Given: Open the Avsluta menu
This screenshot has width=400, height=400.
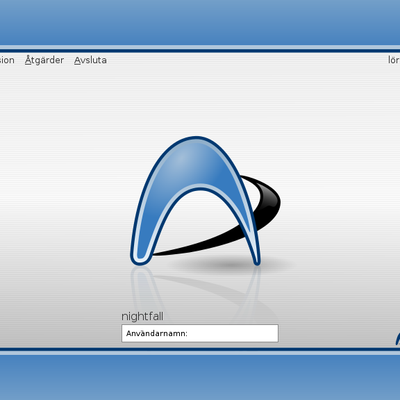Looking at the screenshot, I should (x=90, y=60).
